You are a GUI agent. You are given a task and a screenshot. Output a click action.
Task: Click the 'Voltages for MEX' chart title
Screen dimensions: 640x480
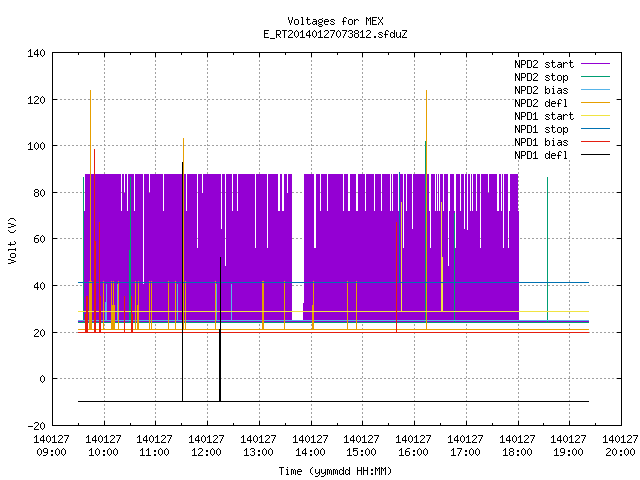pyautogui.click(x=335, y=21)
